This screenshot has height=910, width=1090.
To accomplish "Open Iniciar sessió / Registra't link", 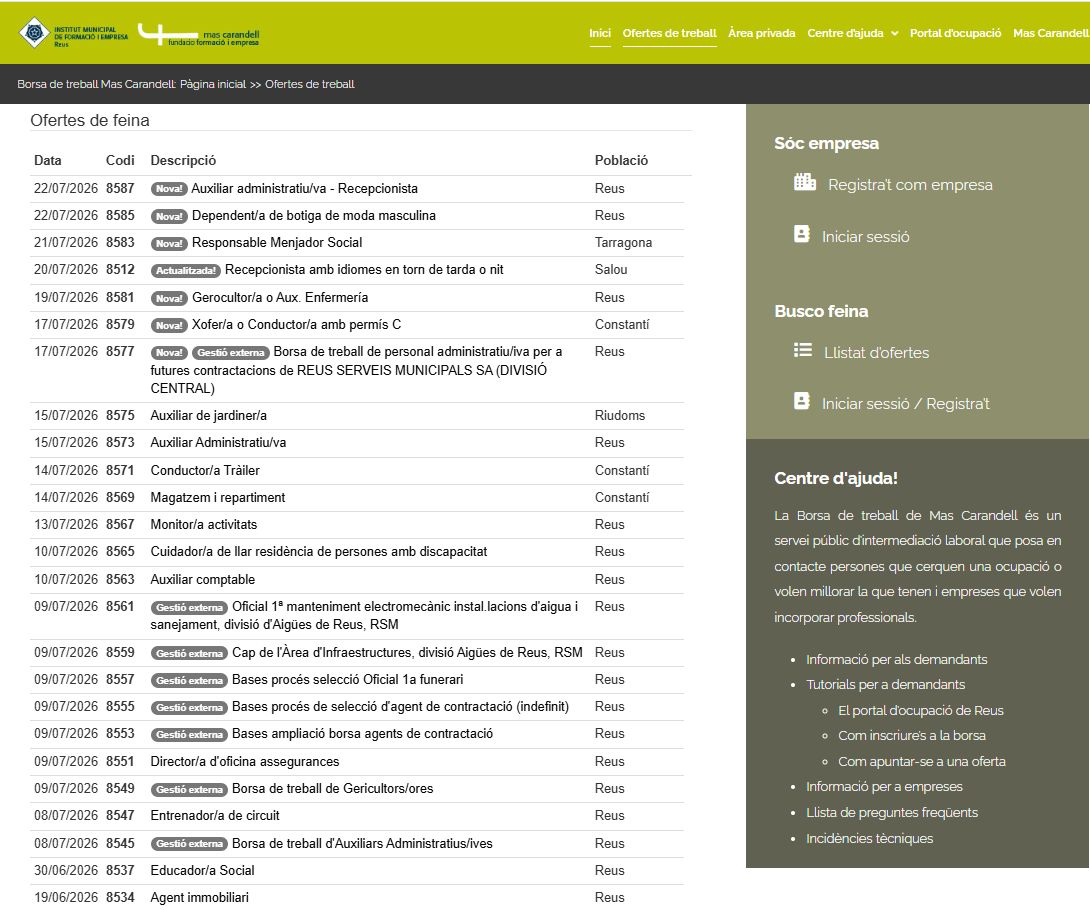I will pos(906,404).
